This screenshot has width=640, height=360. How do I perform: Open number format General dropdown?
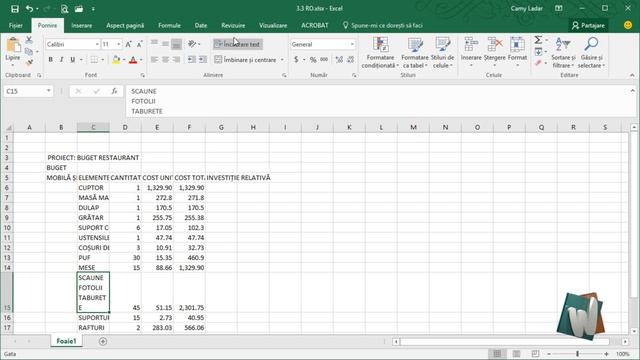pos(352,44)
